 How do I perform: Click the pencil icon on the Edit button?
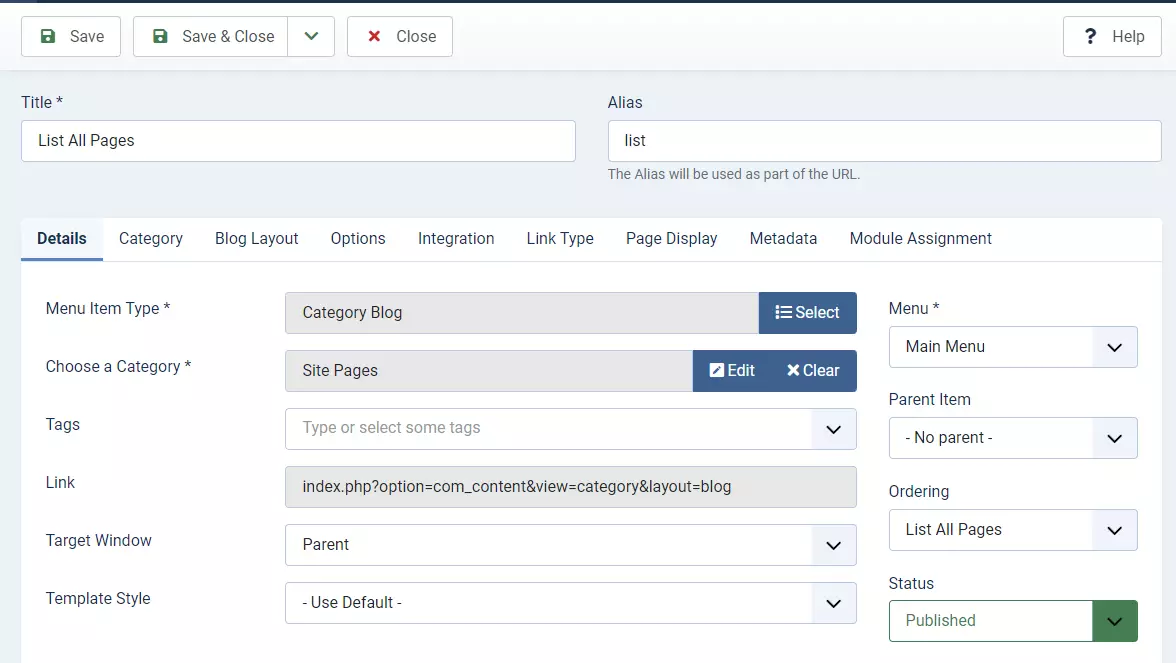coord(716,370)
